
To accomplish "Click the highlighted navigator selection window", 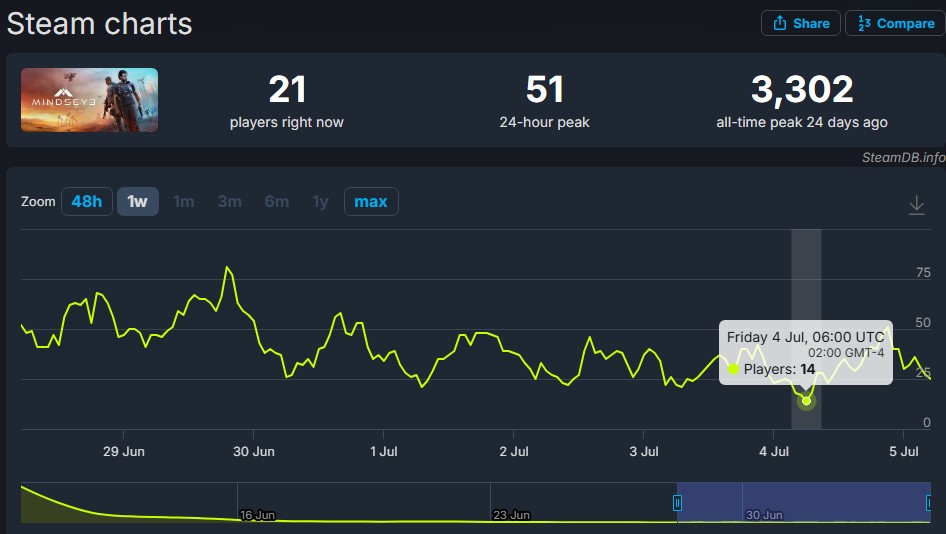I will coord(804,503).
